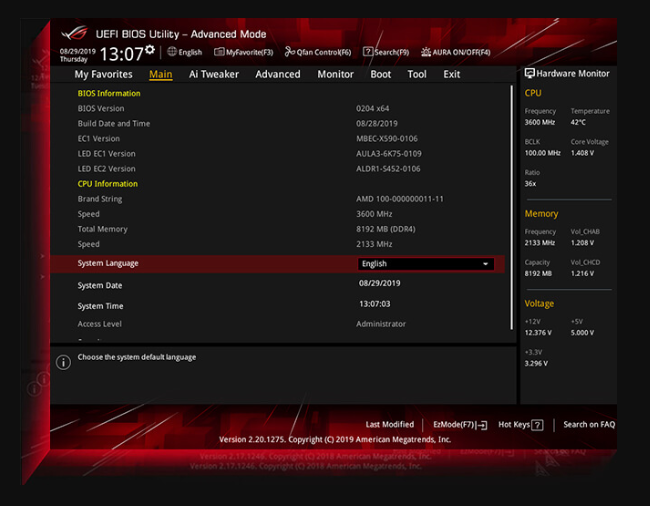Open Search(F9)
The width and height of the screenshot is (650, 506).
tap(386, 52)
